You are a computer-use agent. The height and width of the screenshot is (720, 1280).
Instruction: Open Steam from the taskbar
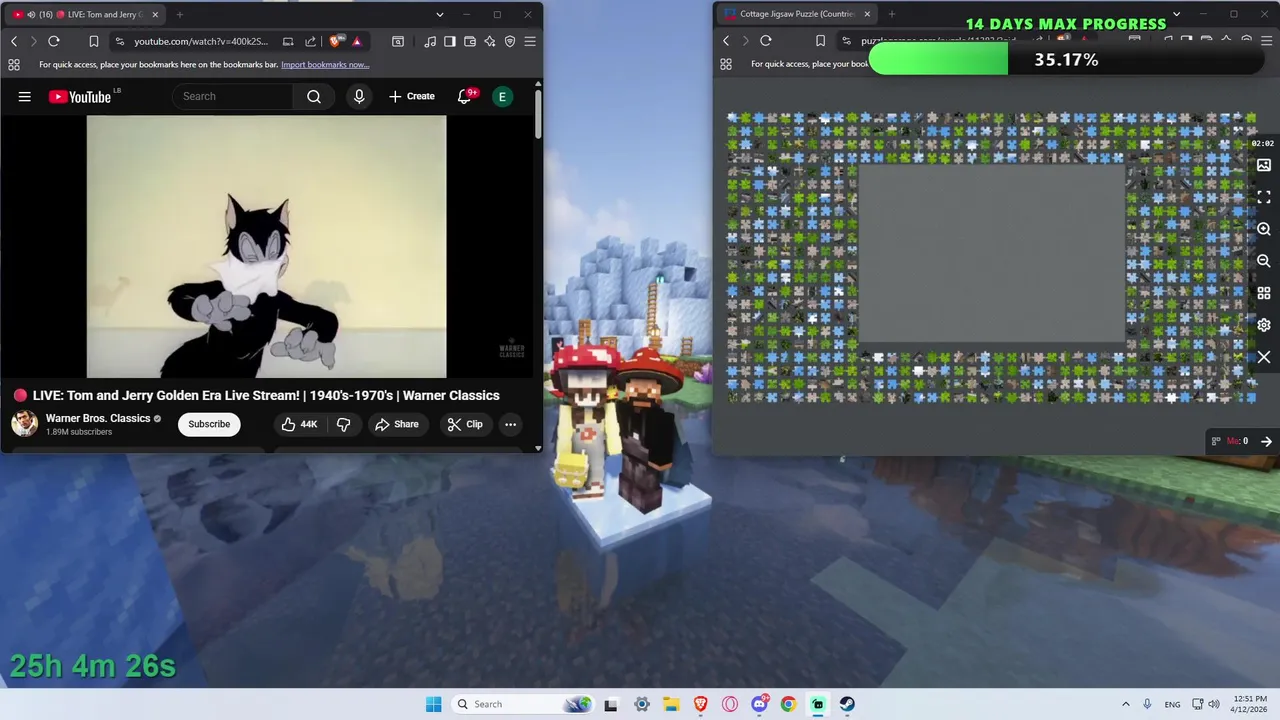[x=847, y=704]
